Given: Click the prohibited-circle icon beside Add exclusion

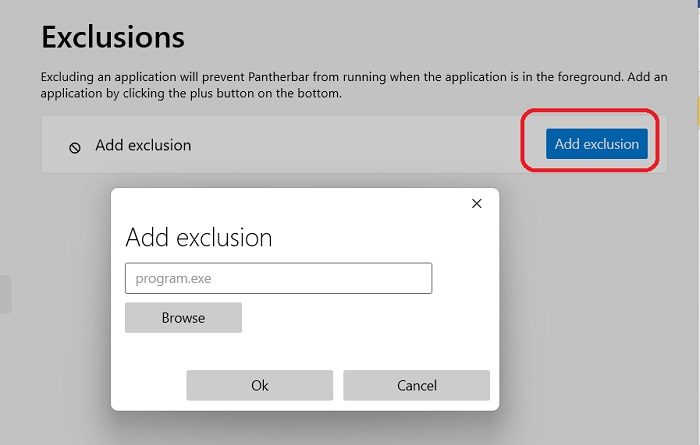Looking at the screenshot, I should (75, 147).
